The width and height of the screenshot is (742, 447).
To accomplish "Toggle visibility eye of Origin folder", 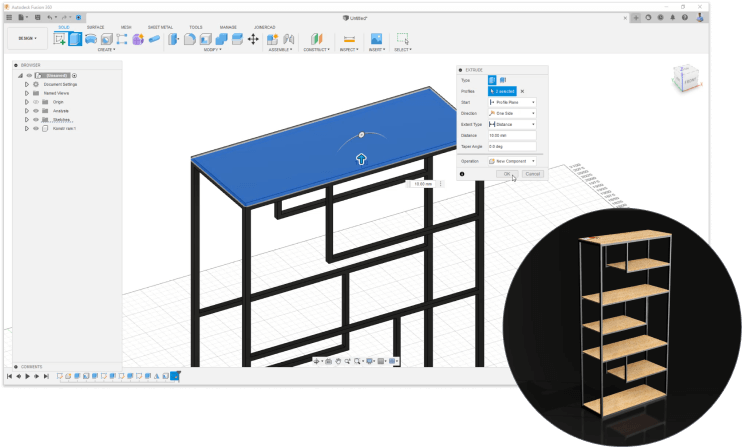I will pyautogui.click(x=35, y=102).
